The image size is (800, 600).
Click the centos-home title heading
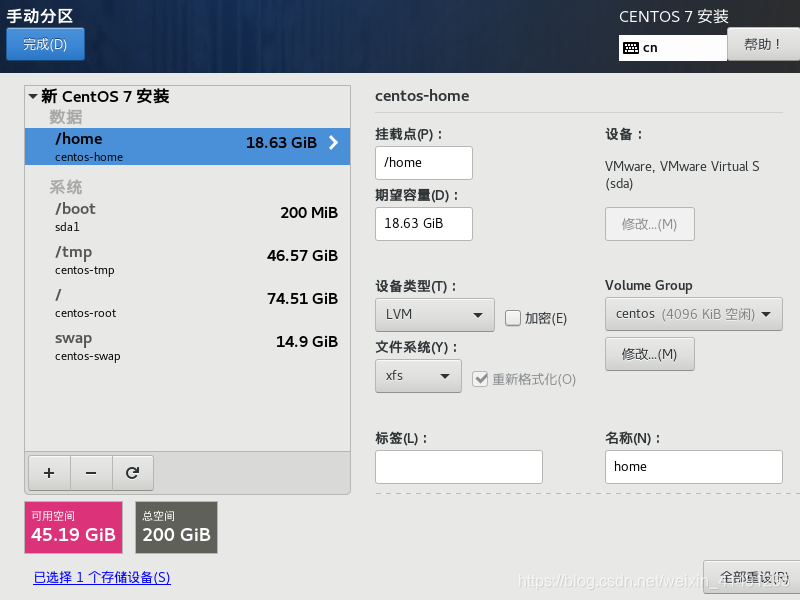click(x=422, y=96)
